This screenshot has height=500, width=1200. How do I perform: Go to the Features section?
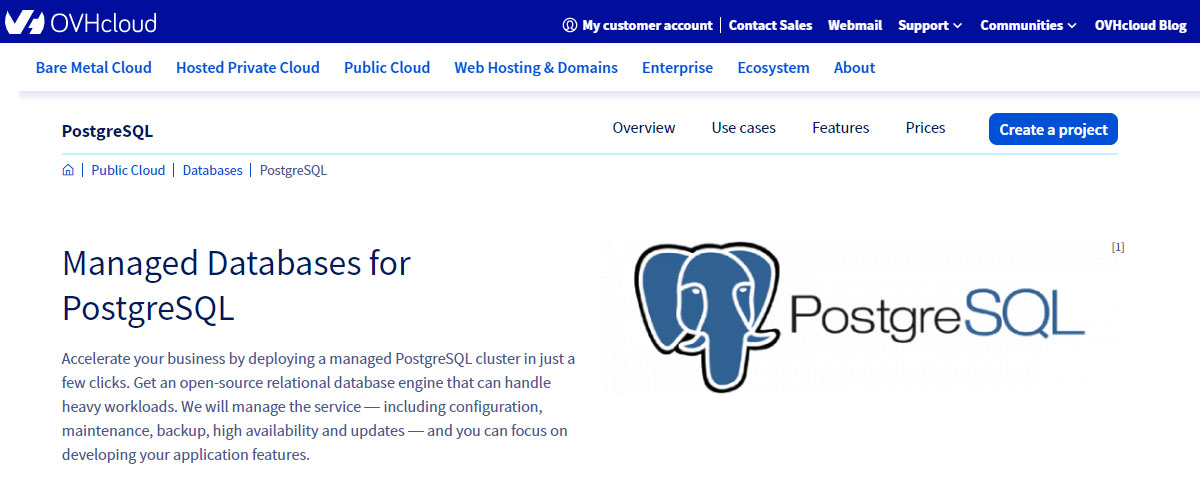point(840,128)
